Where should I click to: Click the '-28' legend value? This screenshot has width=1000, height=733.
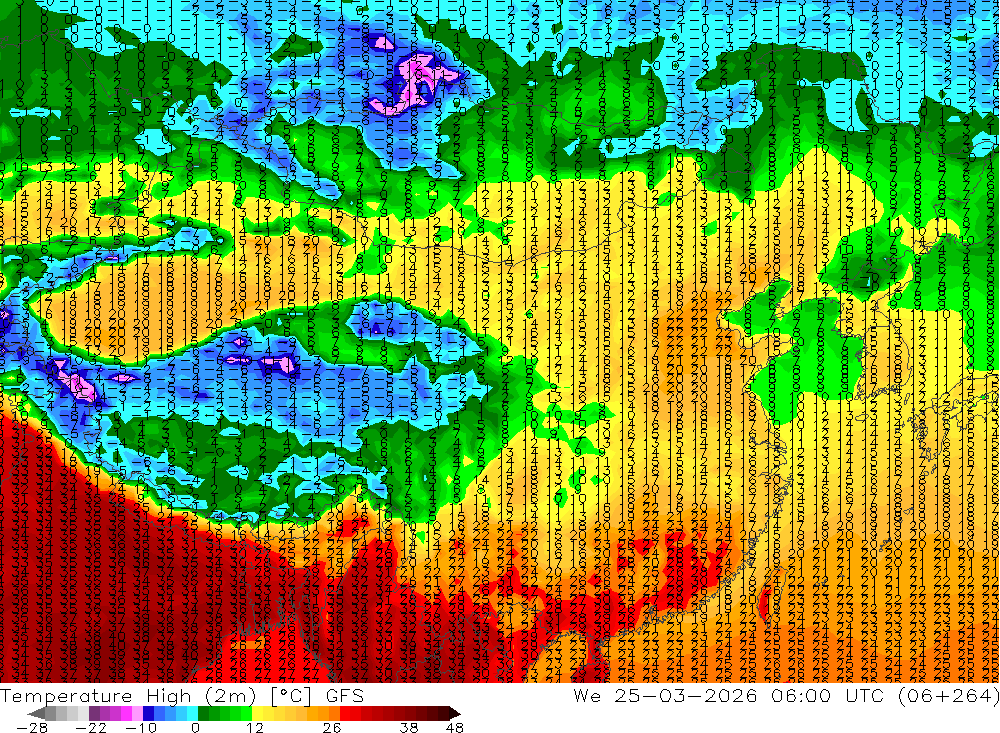tap(32, 727)
